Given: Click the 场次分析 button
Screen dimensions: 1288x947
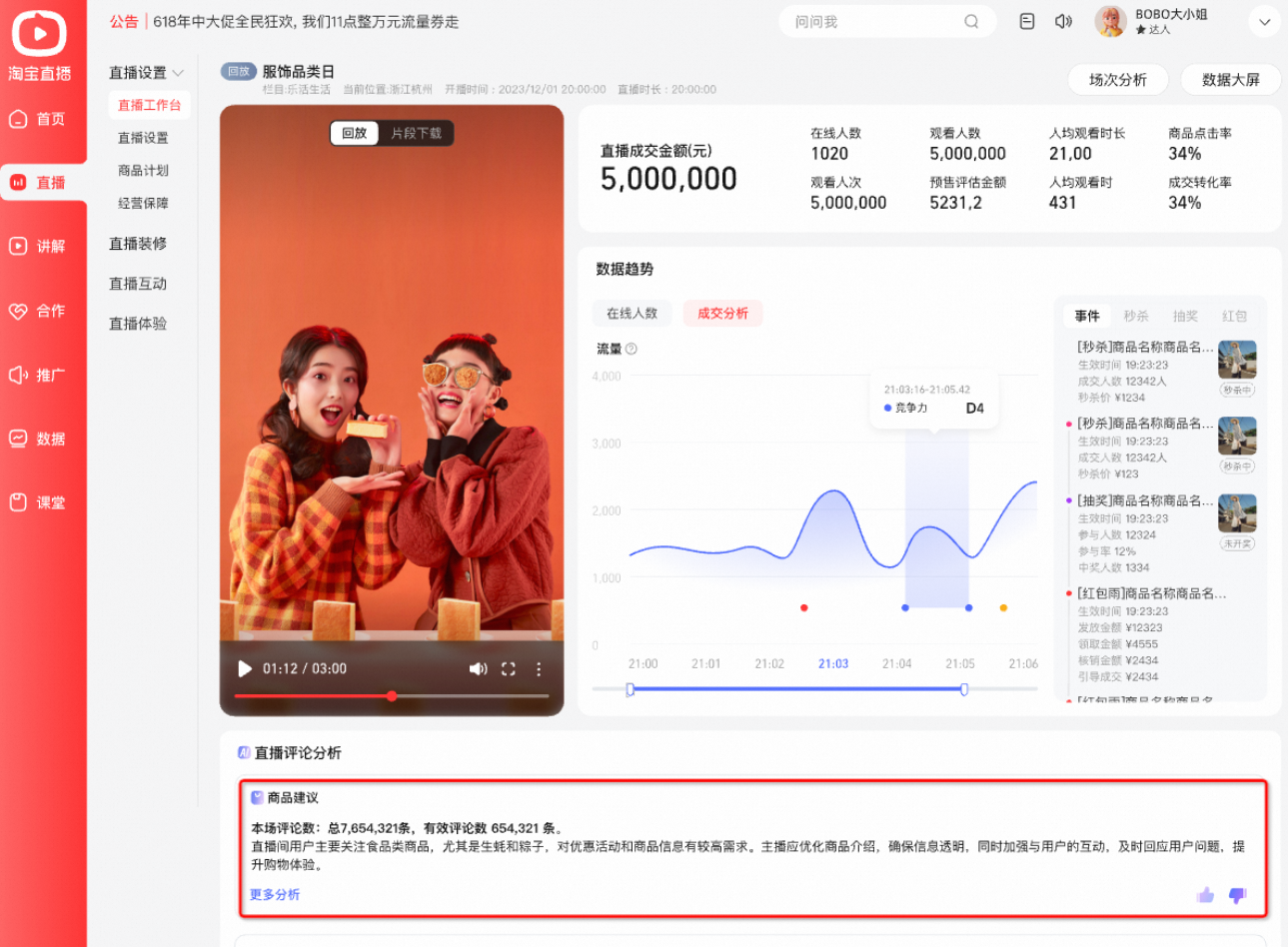Looking at the screenshot, I should (1117, 80).
